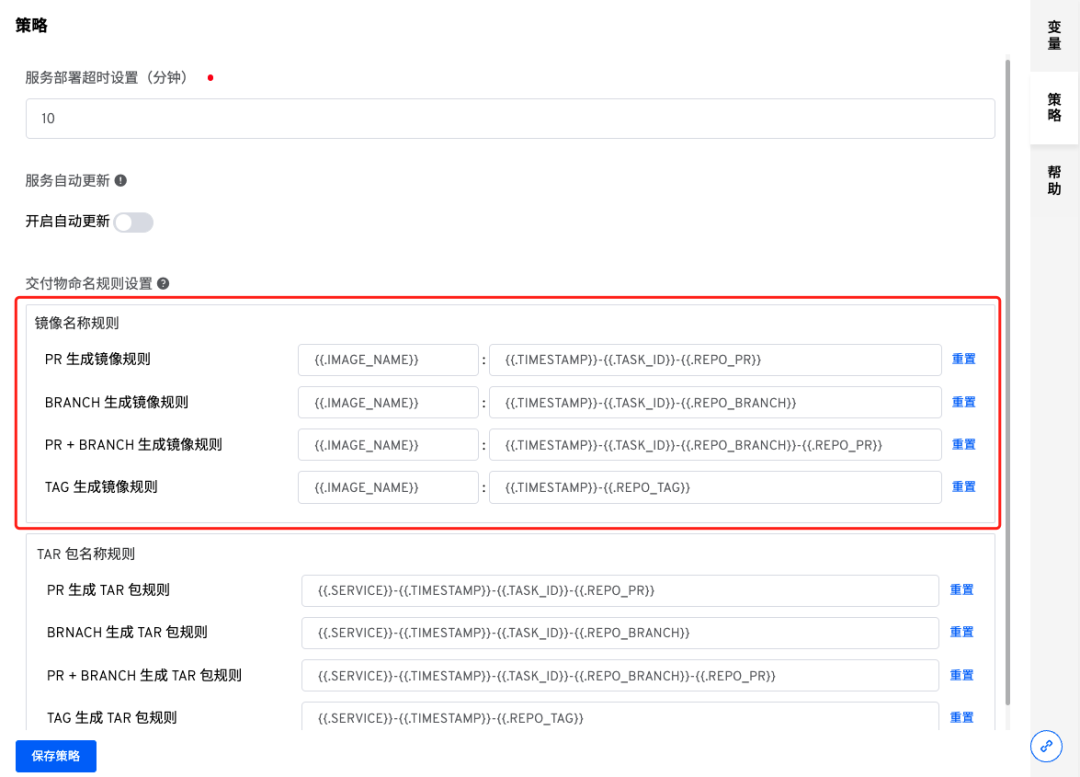
Task: Click the TAG 生成 TAR 包规则 input field
Action: 620,717
